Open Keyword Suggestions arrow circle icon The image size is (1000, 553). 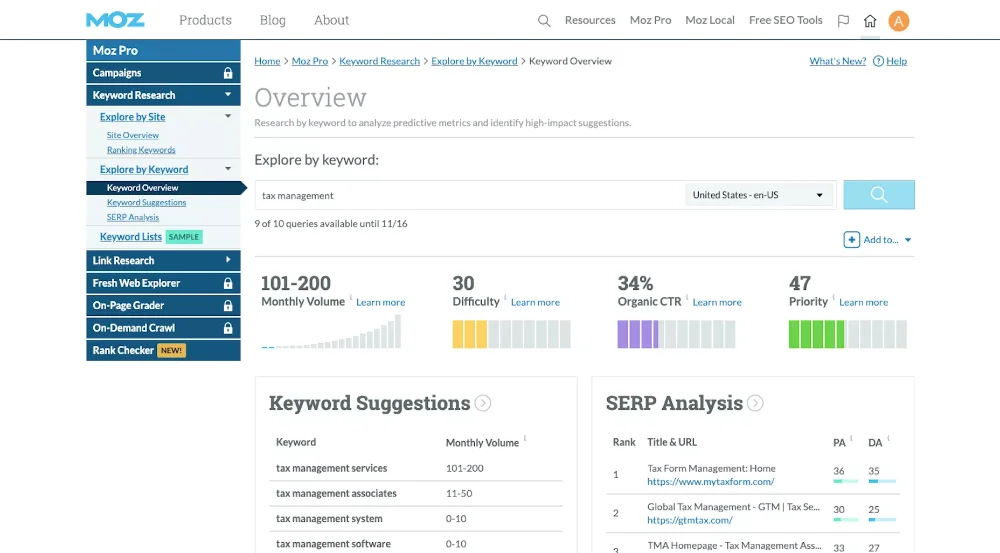point(483,403)
